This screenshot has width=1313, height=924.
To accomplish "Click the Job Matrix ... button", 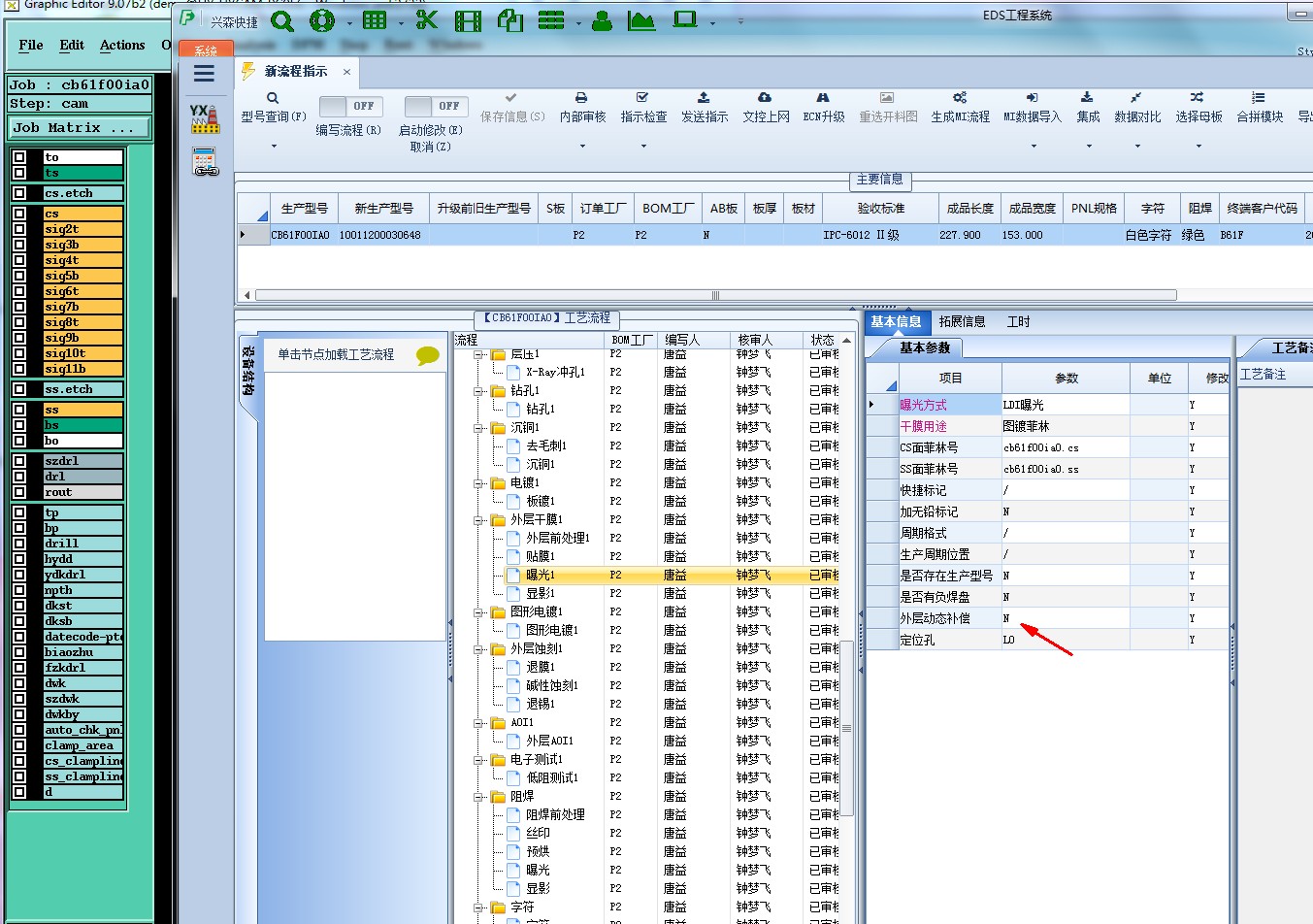I will pos(80,127).
